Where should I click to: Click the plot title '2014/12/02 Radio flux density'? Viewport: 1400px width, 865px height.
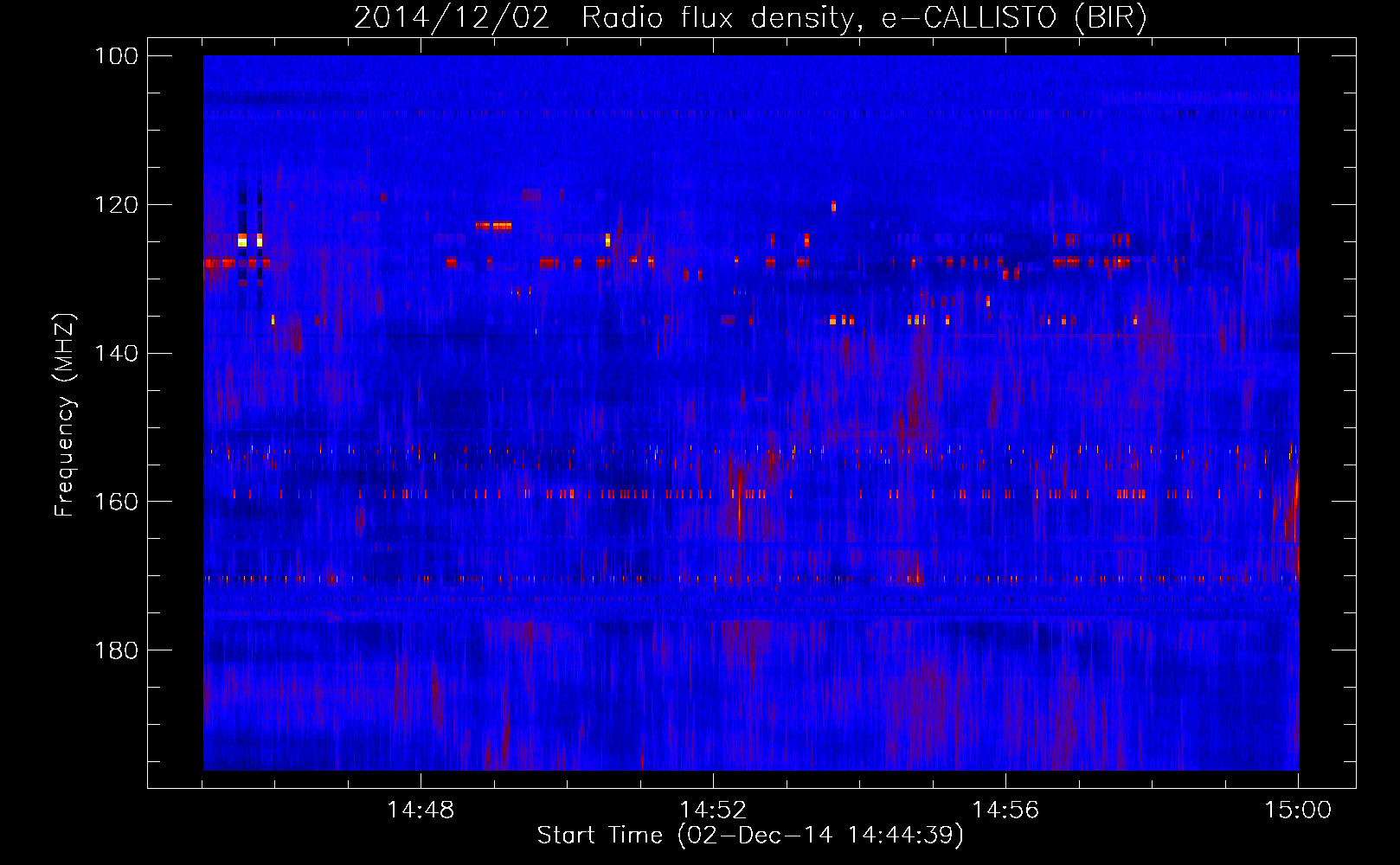point(750,18)
